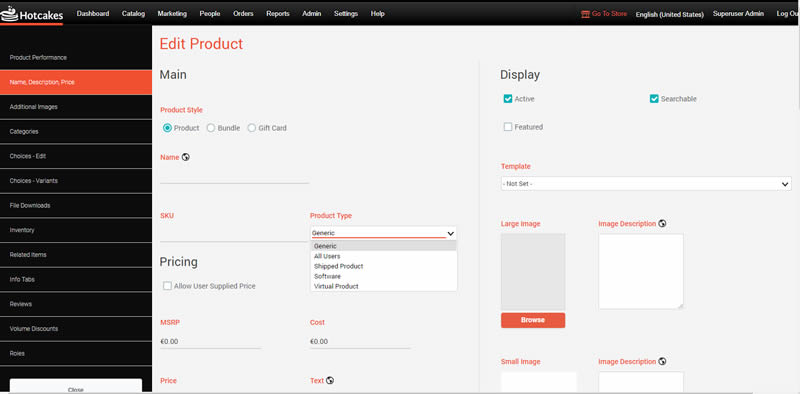Select Name, Description, Price sidebar item
This screenshot has width=800, height=394.
pos(76,82)
